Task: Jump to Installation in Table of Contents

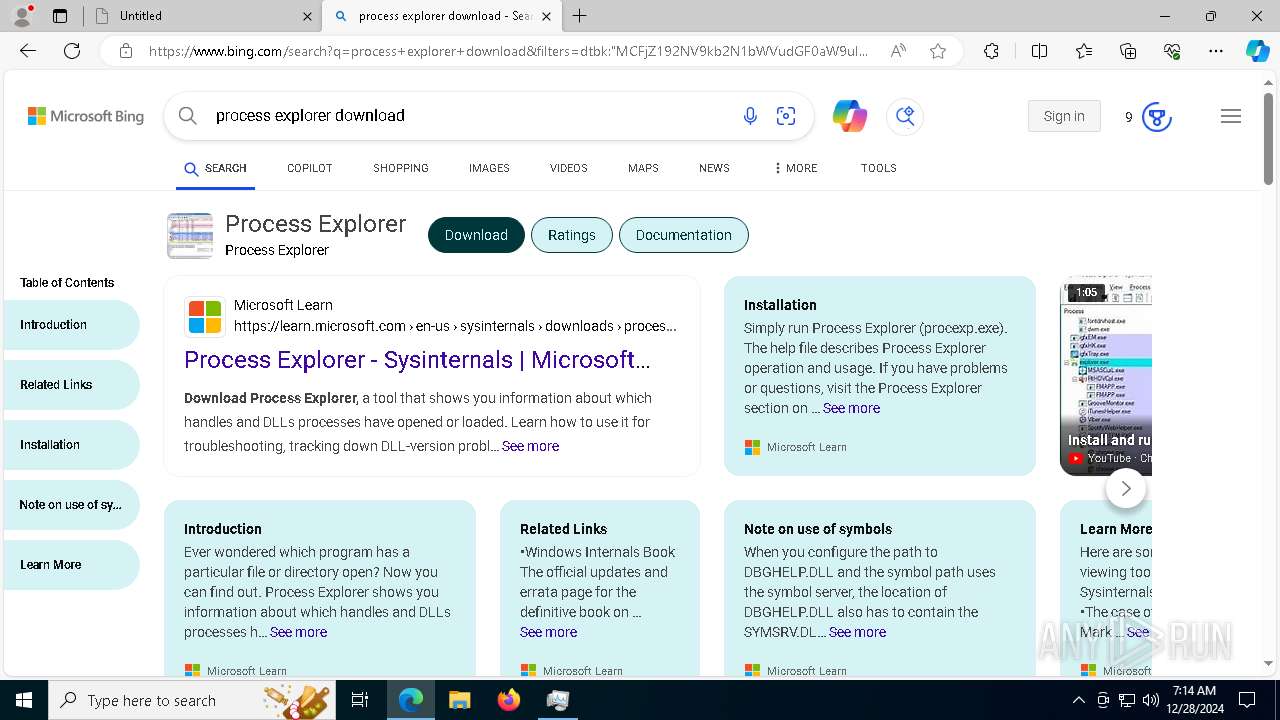Action: point(72,445)
